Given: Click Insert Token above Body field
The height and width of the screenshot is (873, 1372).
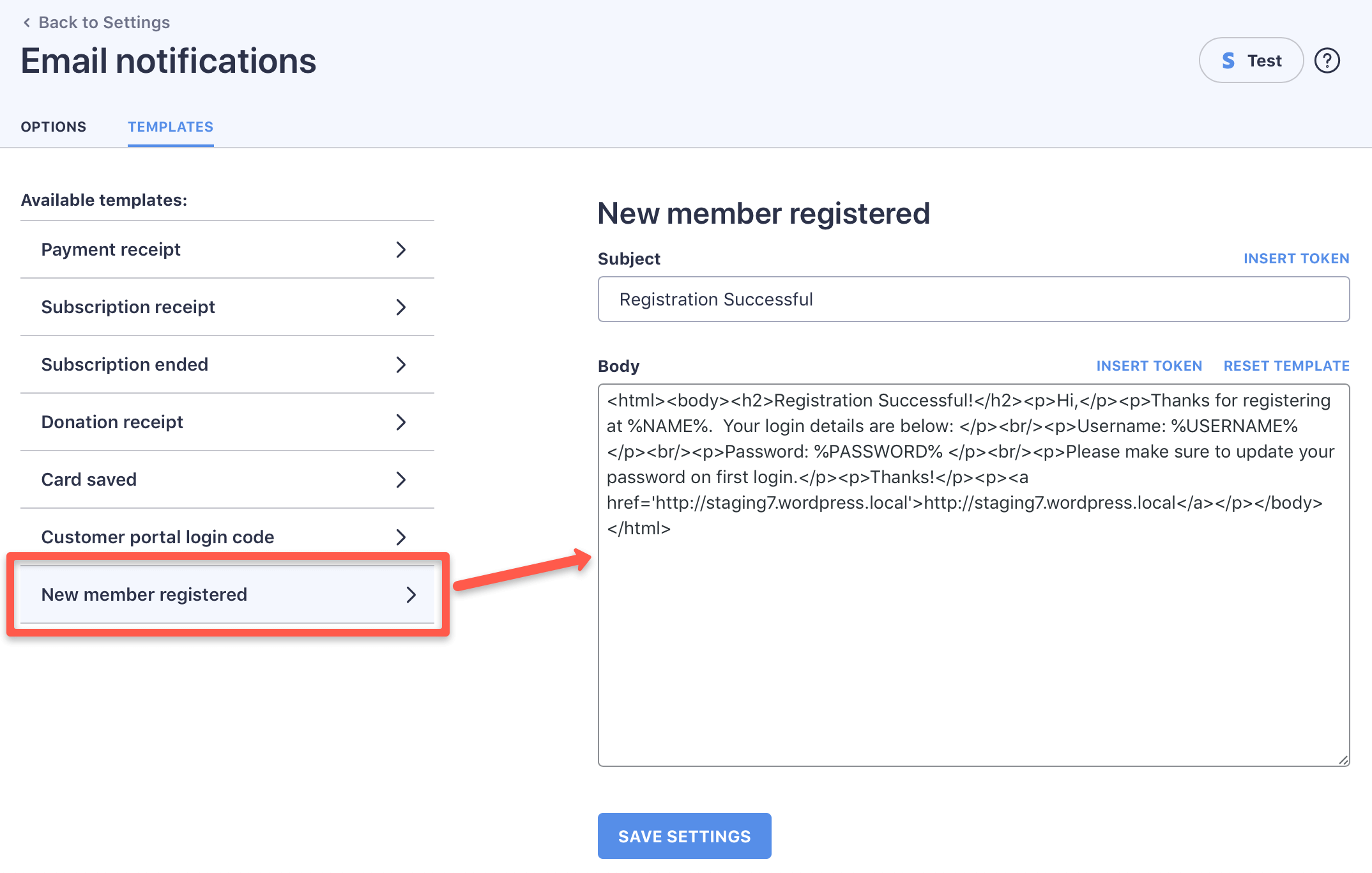Looking at the screenshot, I should tap(1149, 366).
